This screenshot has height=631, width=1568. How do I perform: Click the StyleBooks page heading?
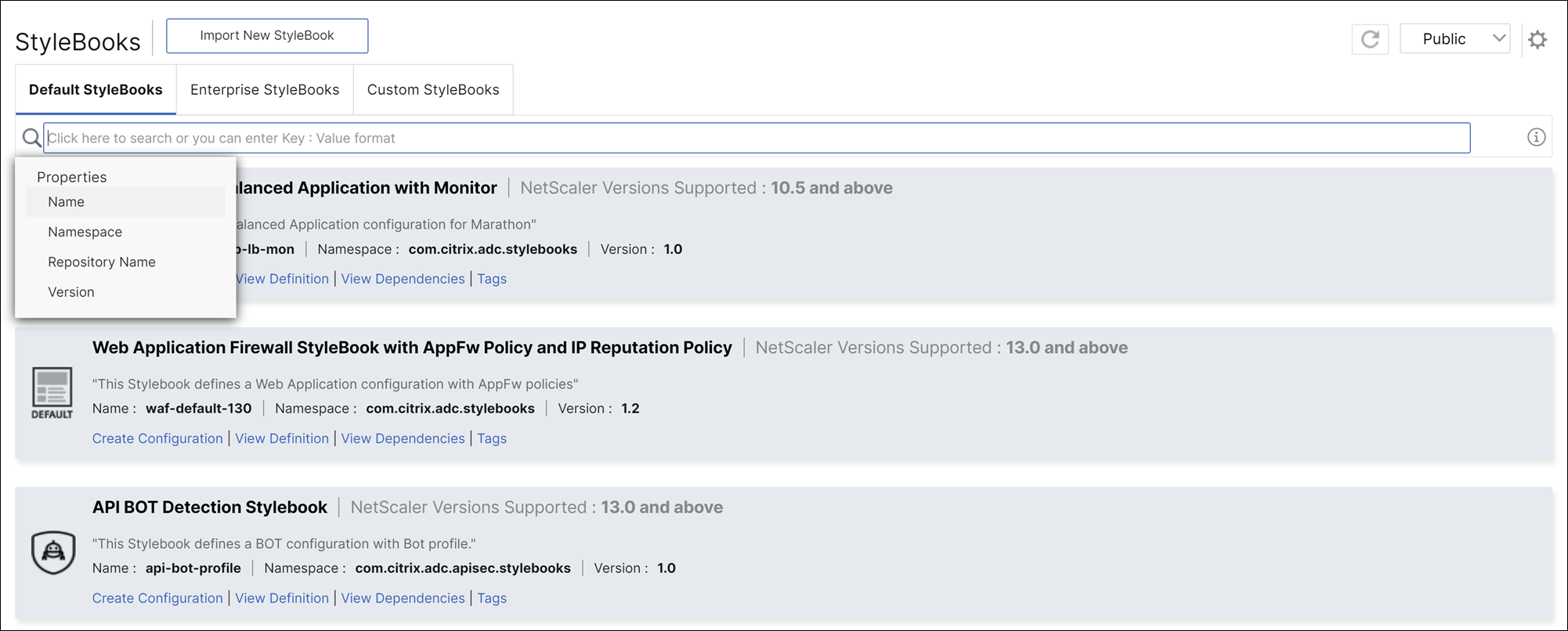78,41
